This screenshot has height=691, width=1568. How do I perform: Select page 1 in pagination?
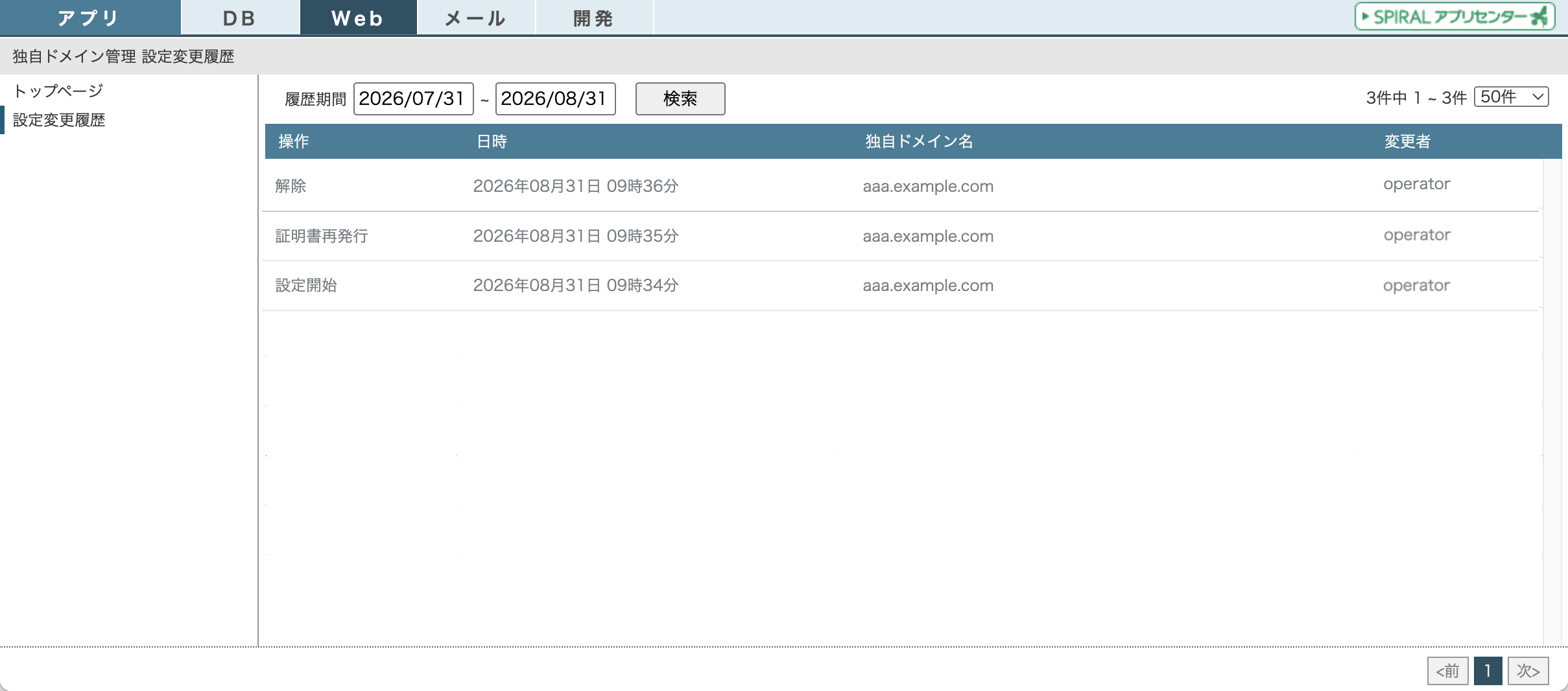(1488, 671)
